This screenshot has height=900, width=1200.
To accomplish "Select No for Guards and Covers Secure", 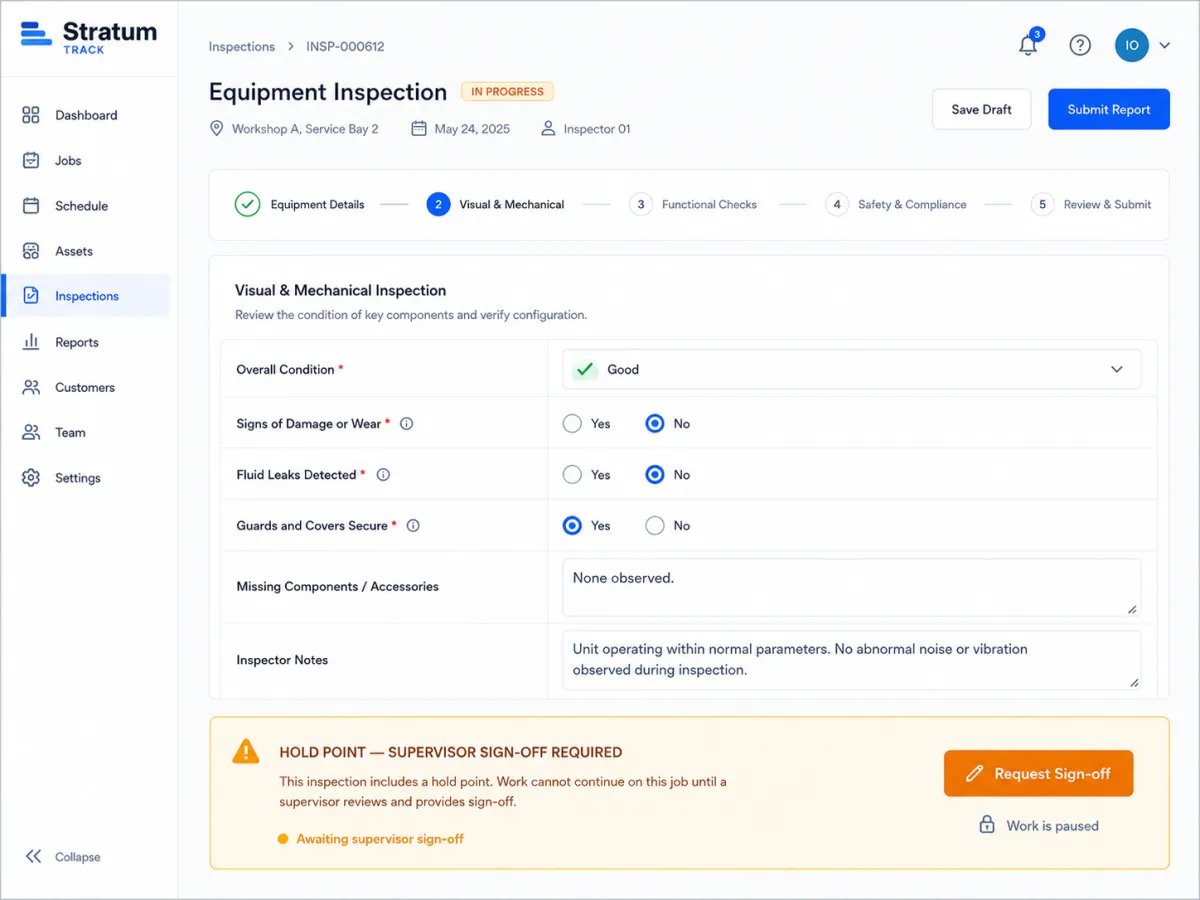I will point(655,526).
